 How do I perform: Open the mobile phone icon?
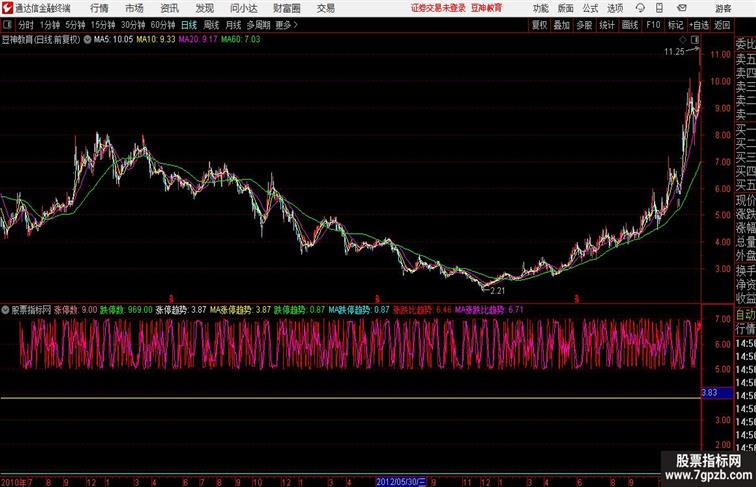pyautogui.click(x=659, y=8)
